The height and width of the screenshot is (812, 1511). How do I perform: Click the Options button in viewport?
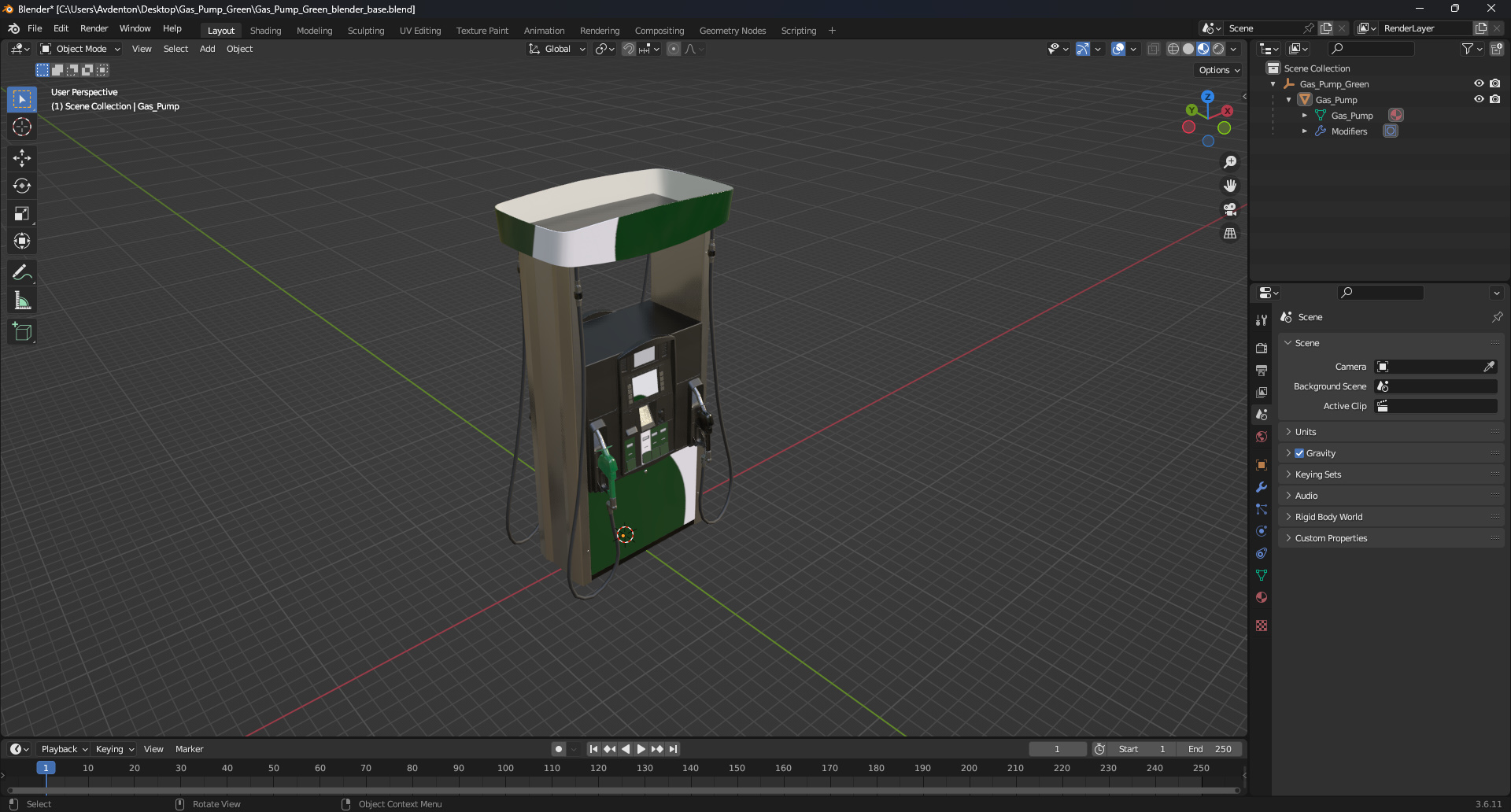tap(1218, 70)
